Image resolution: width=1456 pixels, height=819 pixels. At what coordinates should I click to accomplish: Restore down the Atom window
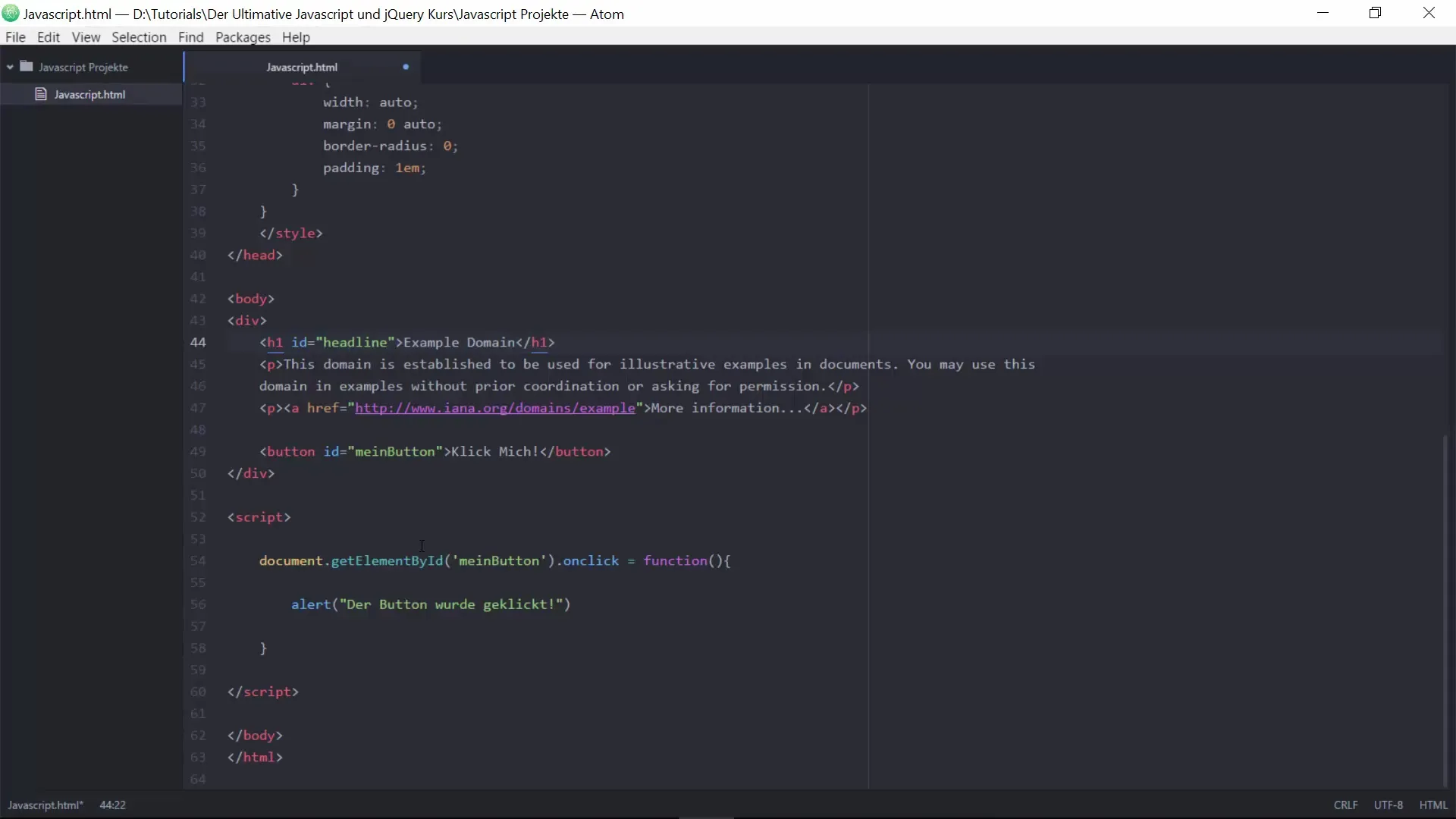[x=1376, y=14]
